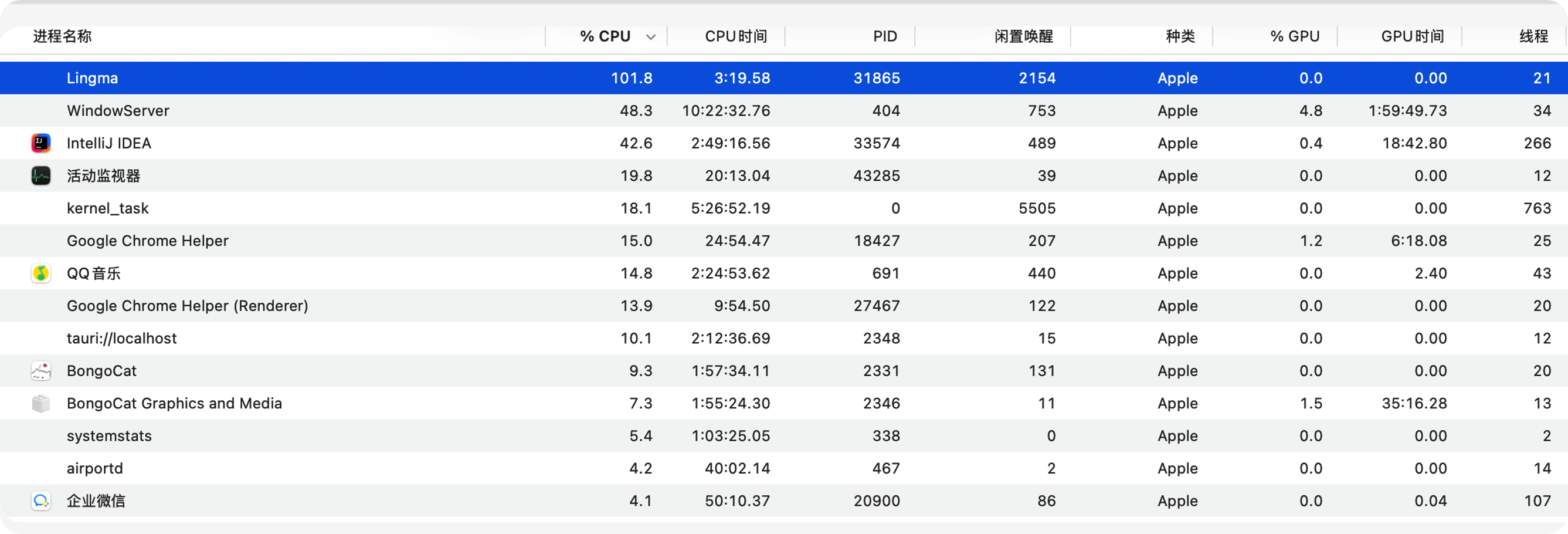Click Google Chrome Helper (Renderer) PID 27467
Viewport: 1568px width, 534px height.
tap(877, 306)
